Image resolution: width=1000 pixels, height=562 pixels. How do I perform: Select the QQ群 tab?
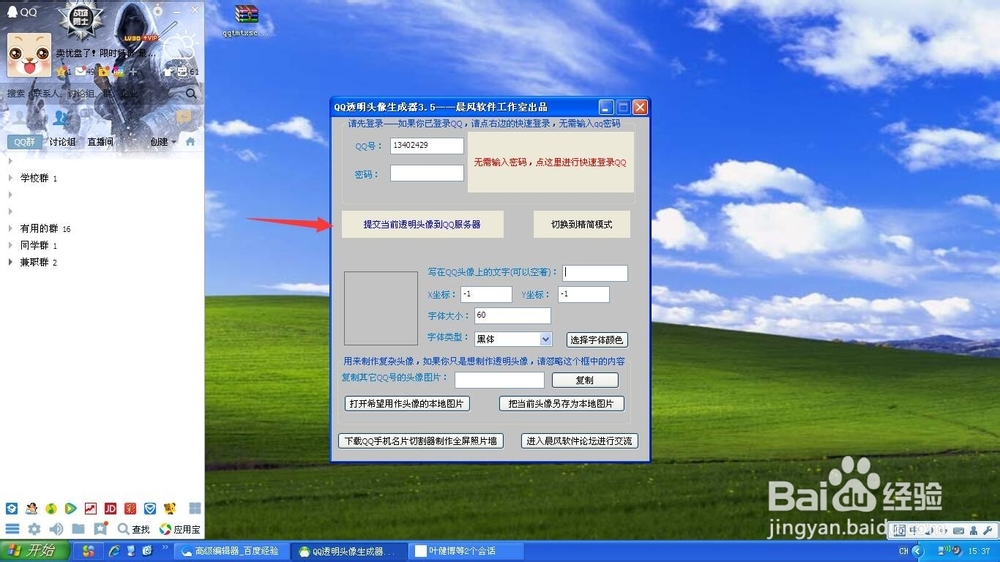pyautogui.click(x=24, y=142)
